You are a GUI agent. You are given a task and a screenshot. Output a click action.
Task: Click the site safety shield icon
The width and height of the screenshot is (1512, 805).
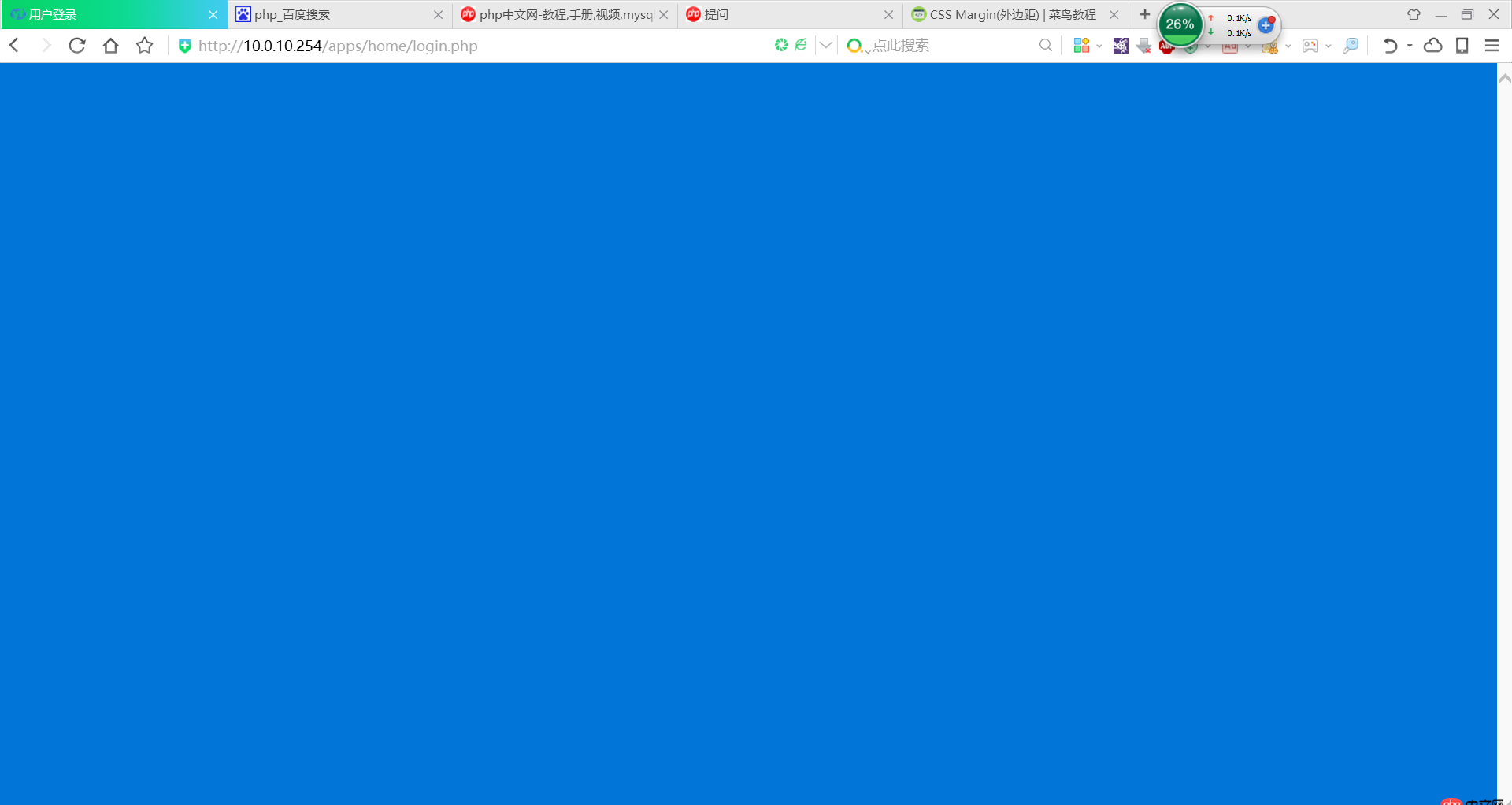(x=185, y=46)
